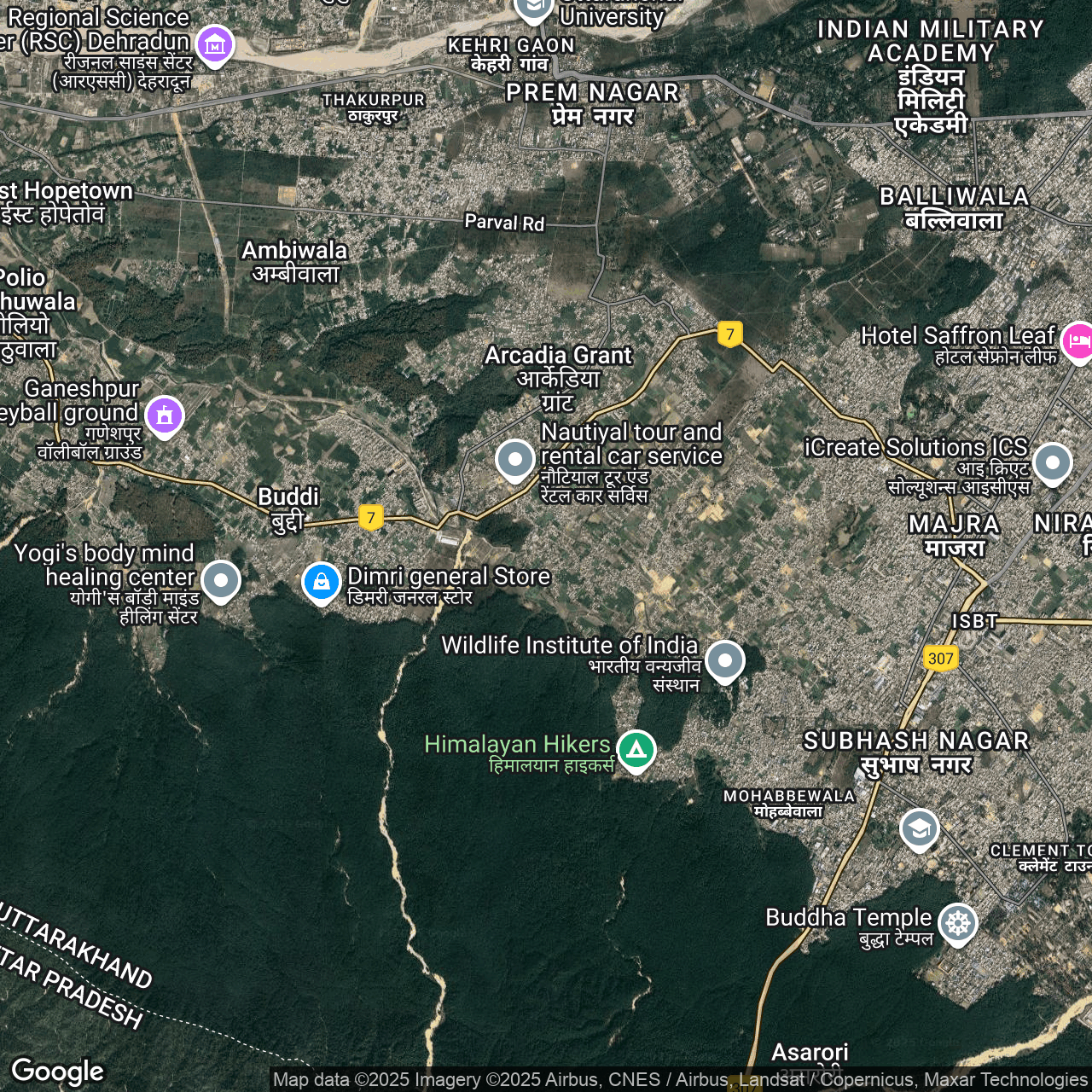The image size is (1092, 1092).
Task: Click the Parval Rd road label
Action: pos(504,223)
